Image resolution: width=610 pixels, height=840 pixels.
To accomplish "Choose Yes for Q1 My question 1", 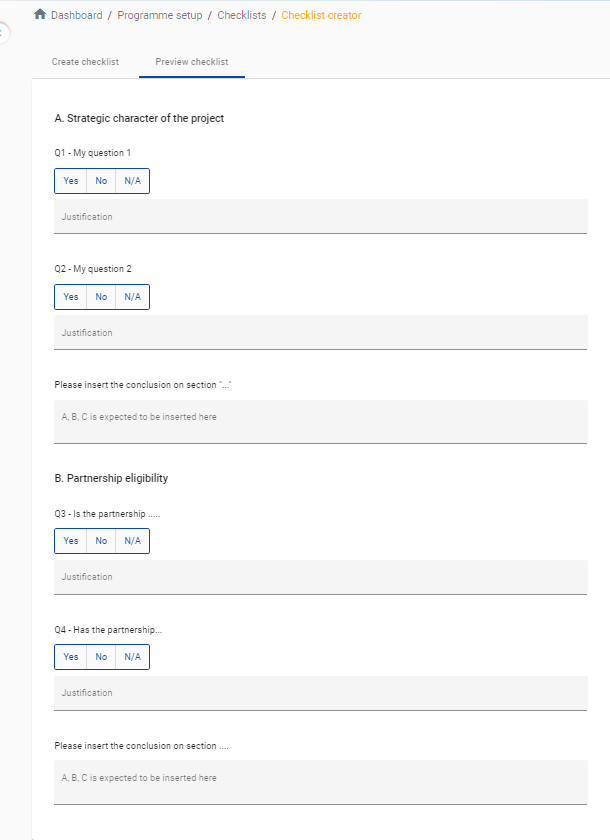I will click(71, 181).
